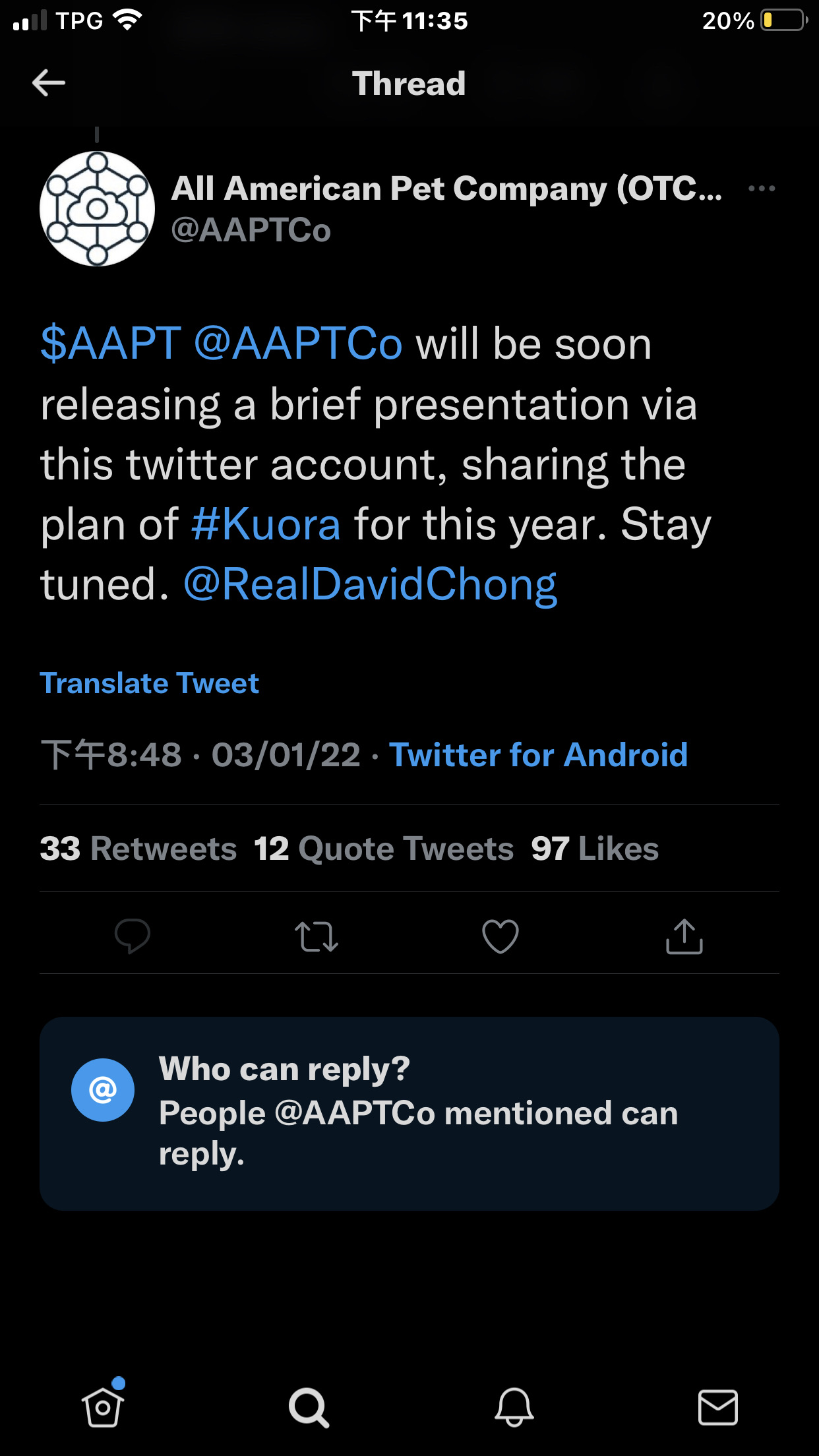
Task: Tap the reply speech bubble icon
Action: (x=132, y=936)
